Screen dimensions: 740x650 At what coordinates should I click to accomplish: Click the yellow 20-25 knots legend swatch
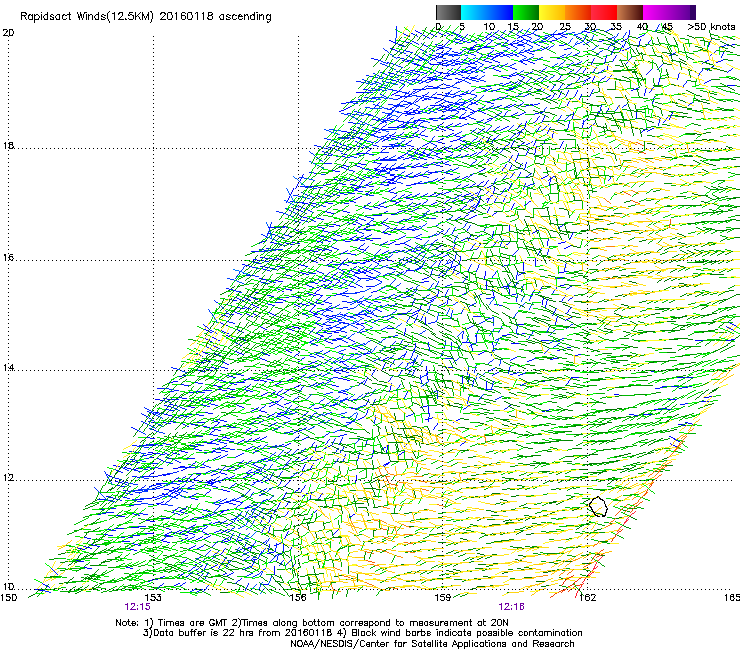pos(552,12)
